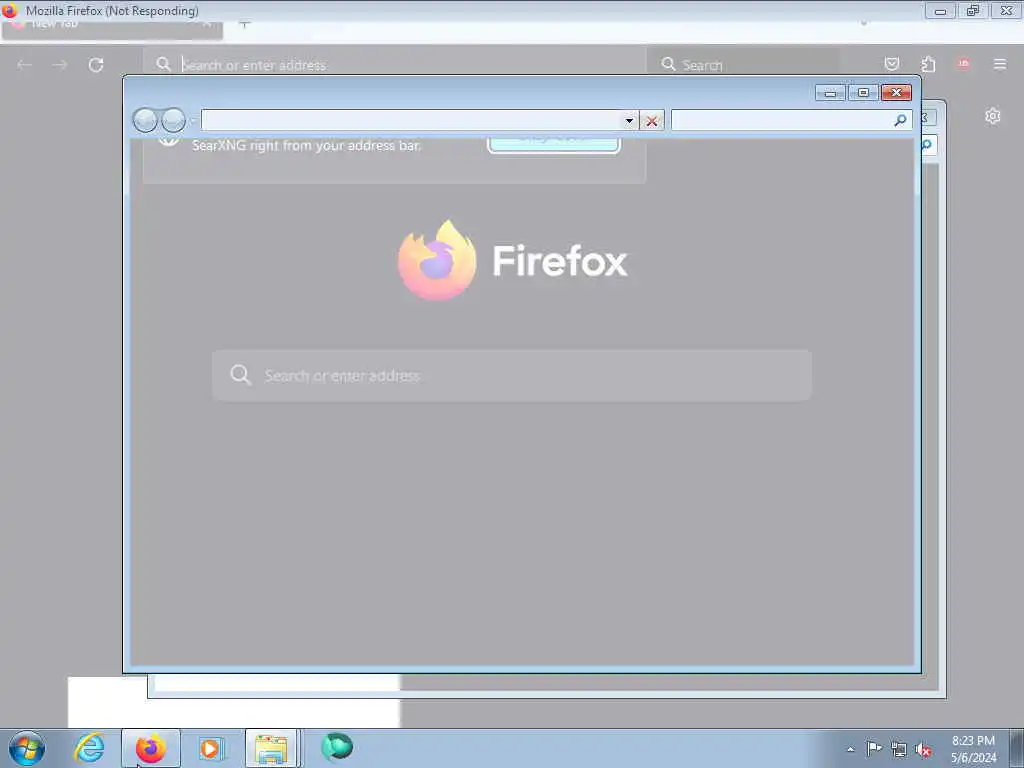Click the muted volume tray icon
The image size is (1024, 768).
click(923, 750)
